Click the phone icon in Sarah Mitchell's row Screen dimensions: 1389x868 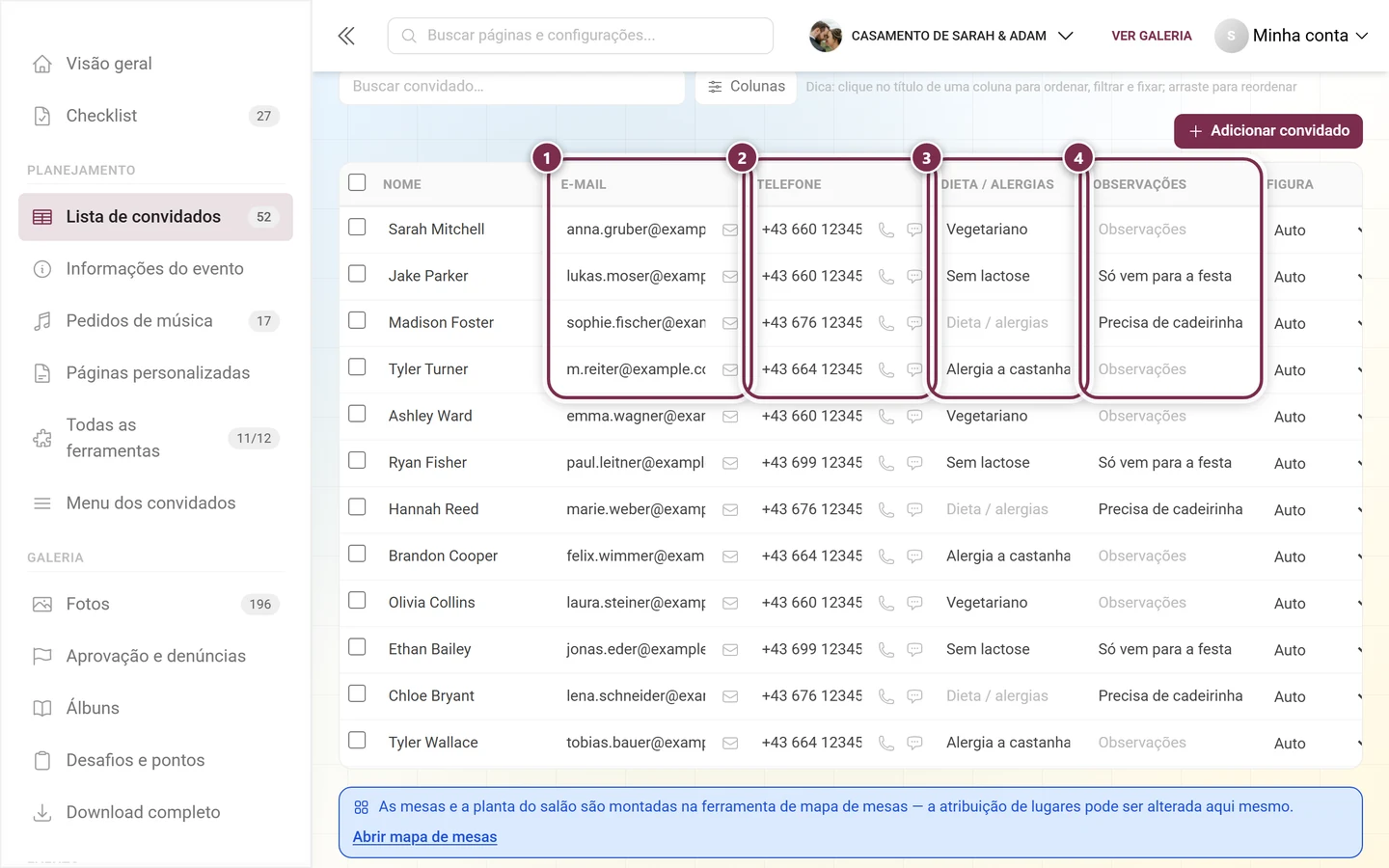tap(886, 230)
